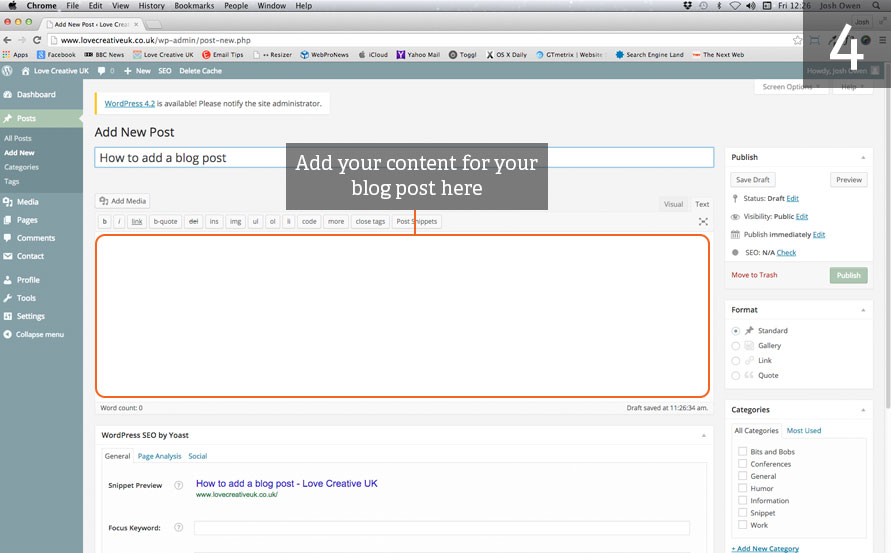Select the Gallery post format
The width and height of the screenshot is (891, 553).
pyautogui.click(x=737, y=346)
